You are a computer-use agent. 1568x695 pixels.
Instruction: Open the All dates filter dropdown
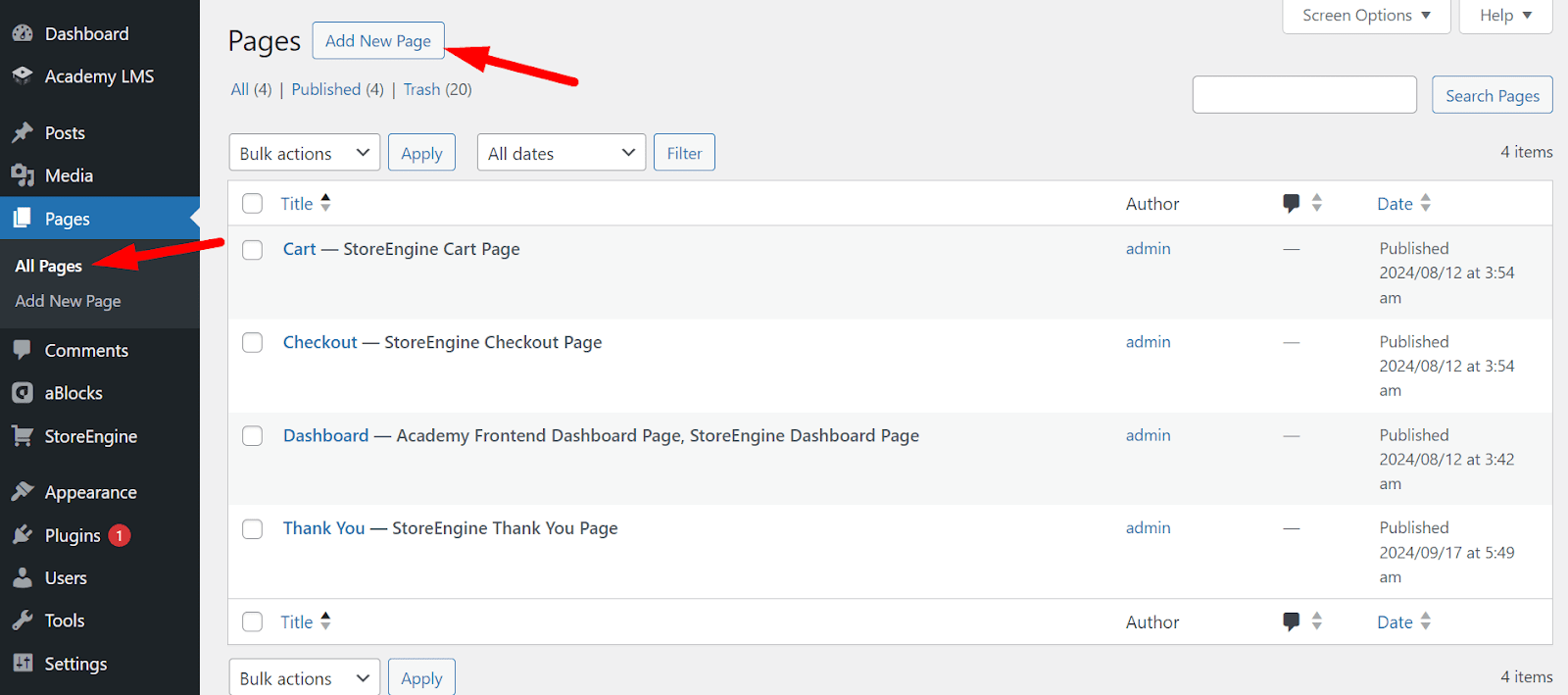[x=561, y=153]
